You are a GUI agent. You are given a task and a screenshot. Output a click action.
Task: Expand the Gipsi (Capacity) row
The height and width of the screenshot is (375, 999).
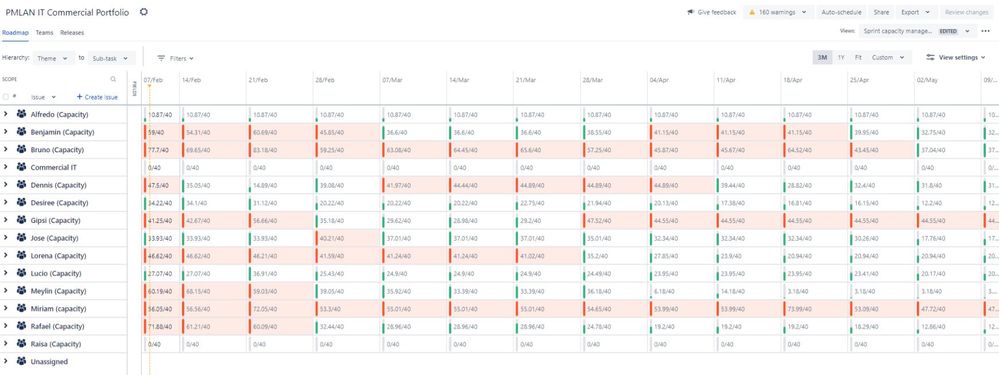5,220
